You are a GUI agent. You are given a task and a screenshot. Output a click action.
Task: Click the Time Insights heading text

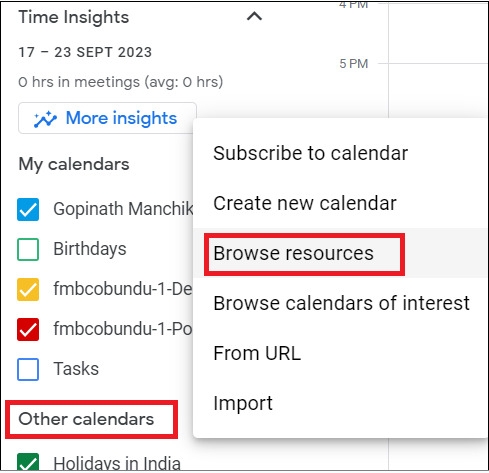(74, 17)
